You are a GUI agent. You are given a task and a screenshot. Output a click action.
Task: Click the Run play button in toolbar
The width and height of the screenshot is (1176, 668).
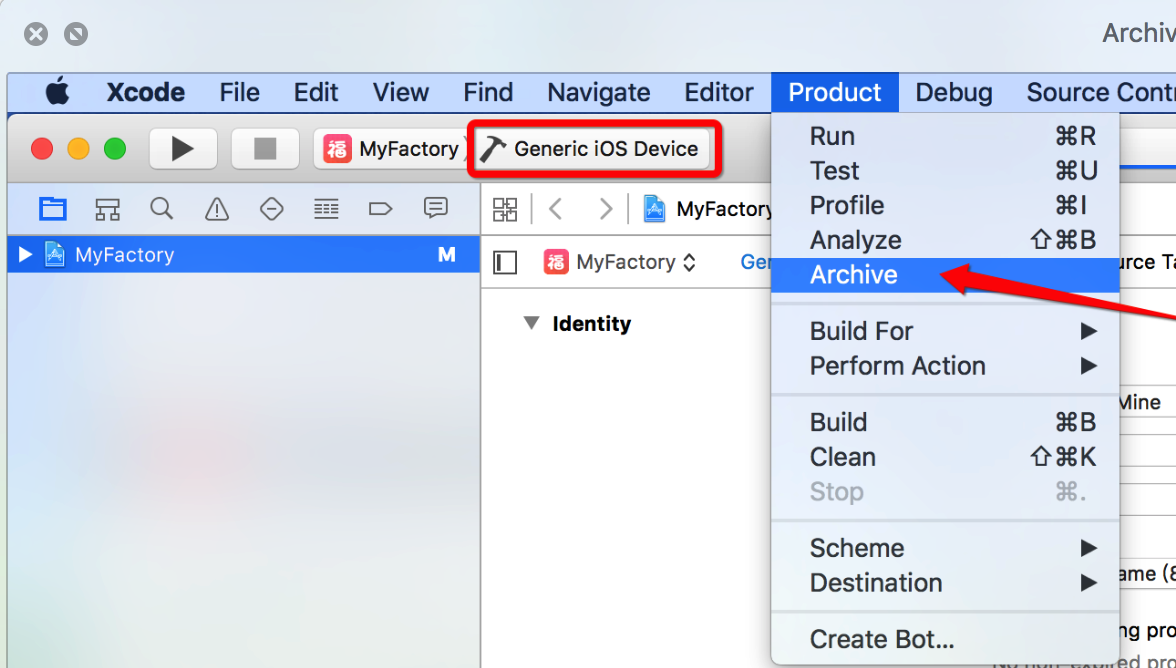coord(183,148)
